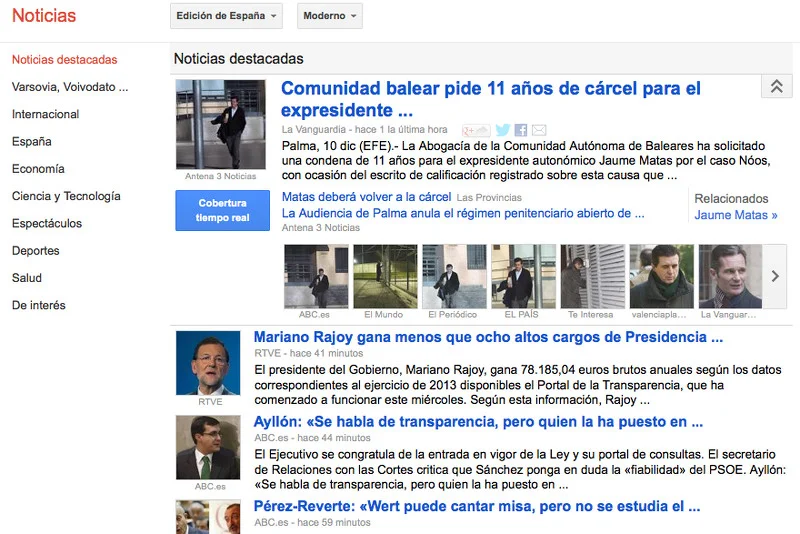Click the Noticias destacadas section heading
The height and width of the screenshot is (534, 800).
(x=238, y=59)
